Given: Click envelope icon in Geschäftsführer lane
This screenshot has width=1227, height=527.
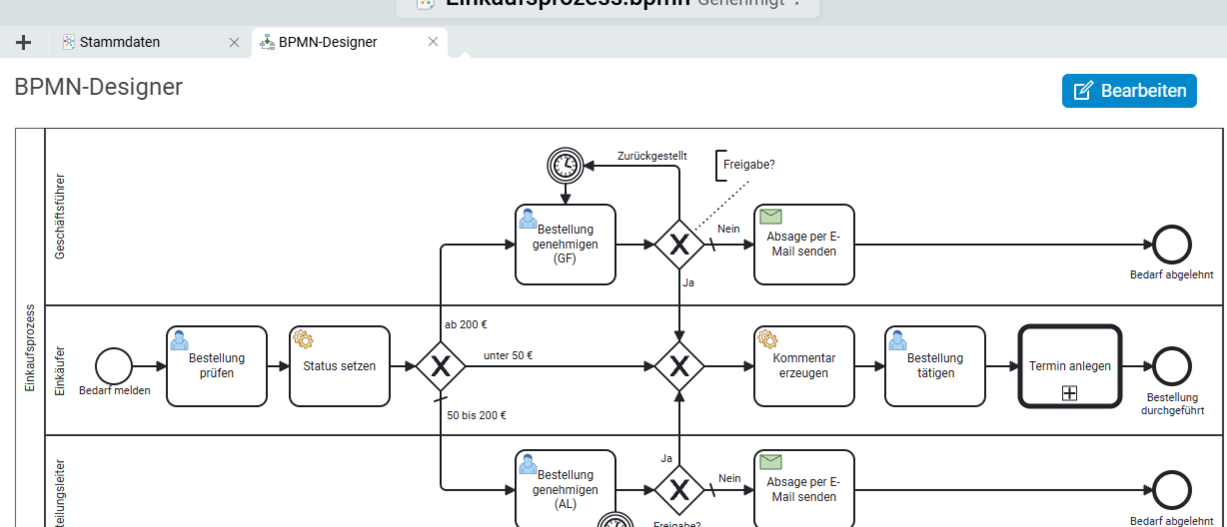Looking at the screenshot, I should [770, 216].
